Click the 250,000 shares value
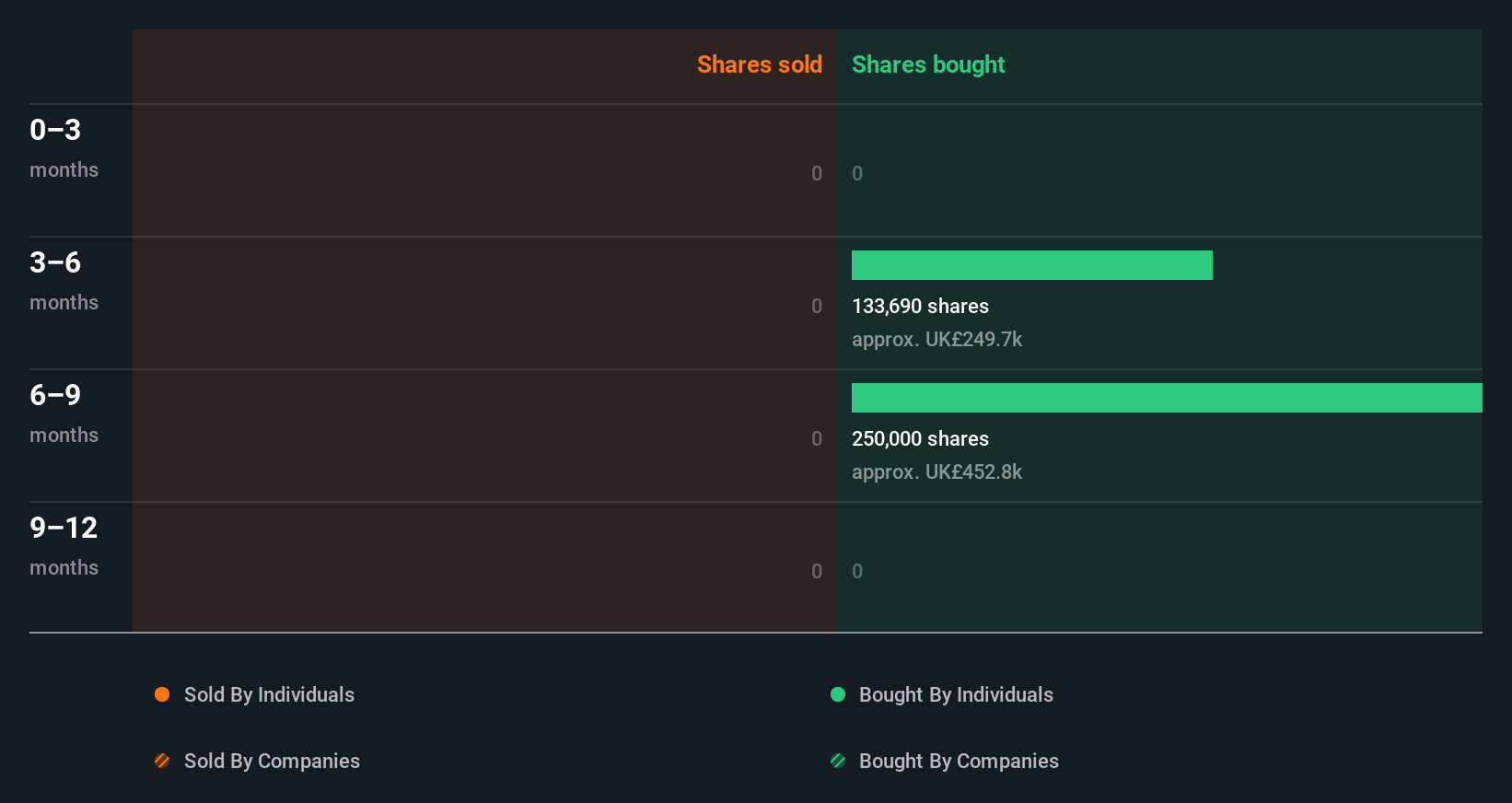Image resolution: width=1512 pixels, height=803 pixels. pos(920,439)
